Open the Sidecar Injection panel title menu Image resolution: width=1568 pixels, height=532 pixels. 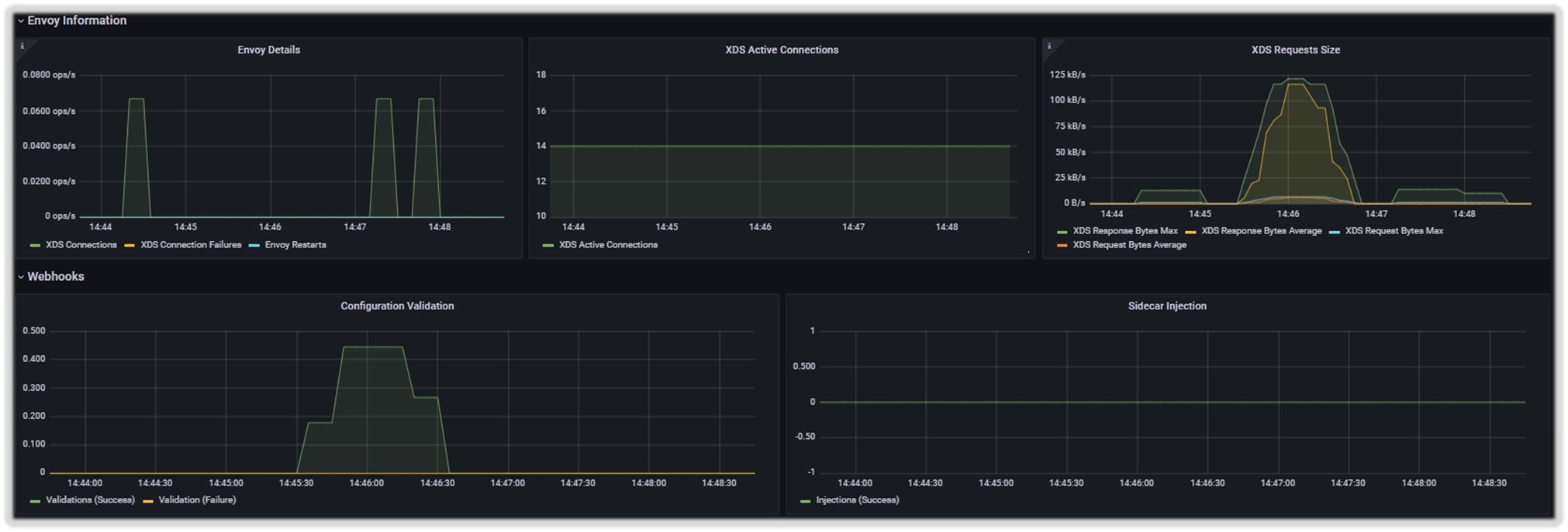click(1167, 306)
